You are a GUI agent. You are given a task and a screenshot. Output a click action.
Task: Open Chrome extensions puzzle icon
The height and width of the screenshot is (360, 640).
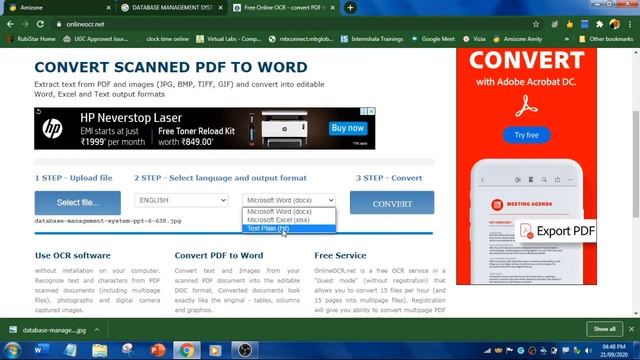tap(599, 24)
